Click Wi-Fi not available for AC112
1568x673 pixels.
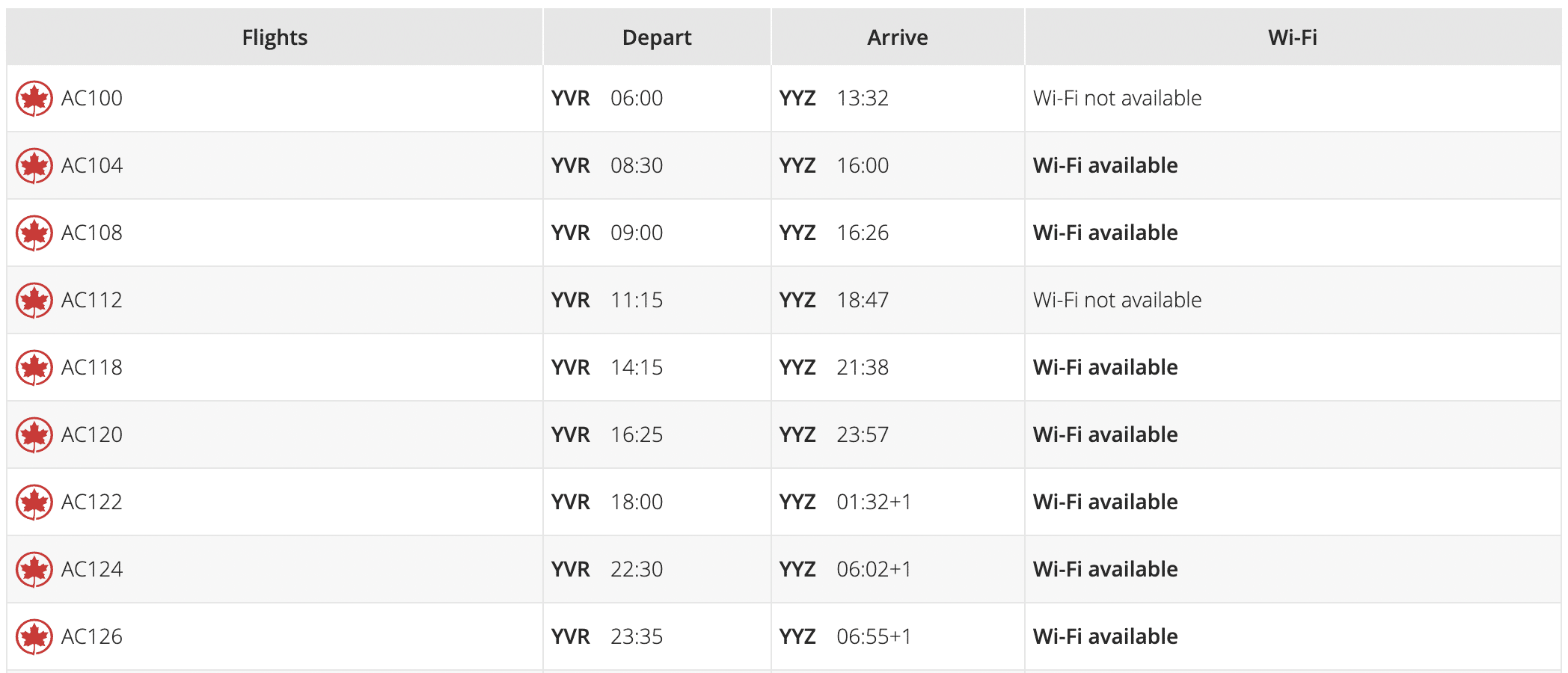pos(1117,300)
